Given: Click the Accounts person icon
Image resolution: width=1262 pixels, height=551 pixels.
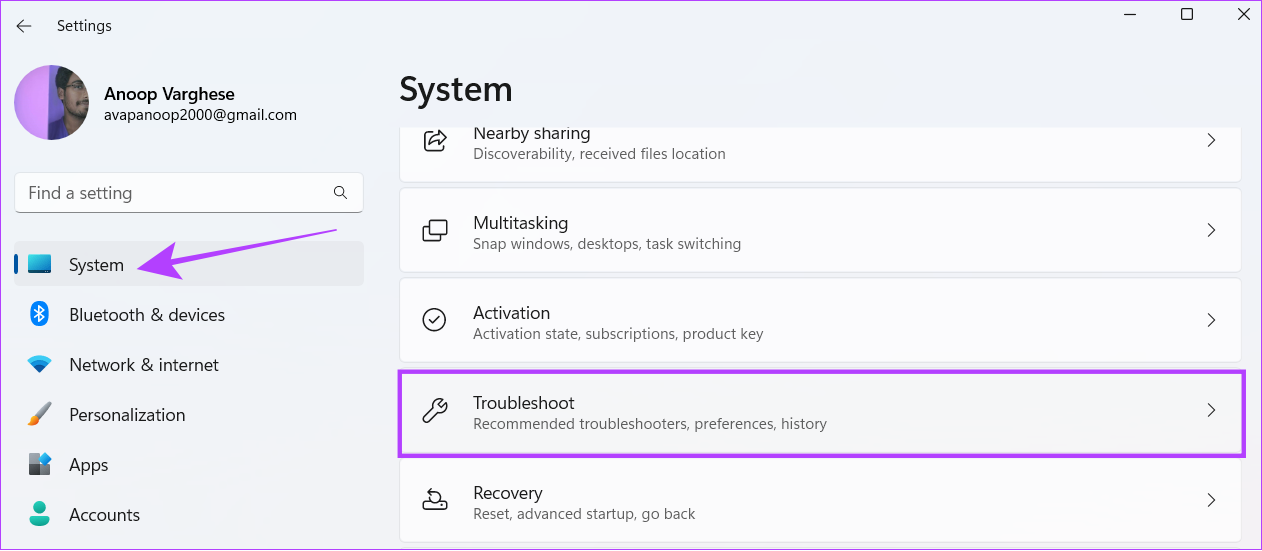Looking at the screenshot, I should [40, 514].
